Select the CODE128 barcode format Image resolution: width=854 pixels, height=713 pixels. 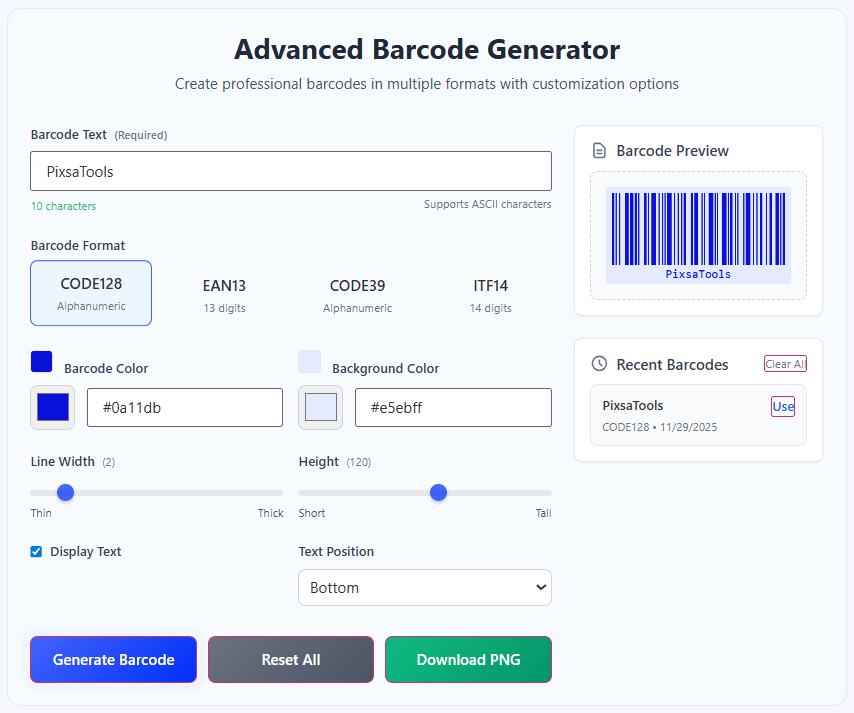pyautogui.click(x=91, y=293)
